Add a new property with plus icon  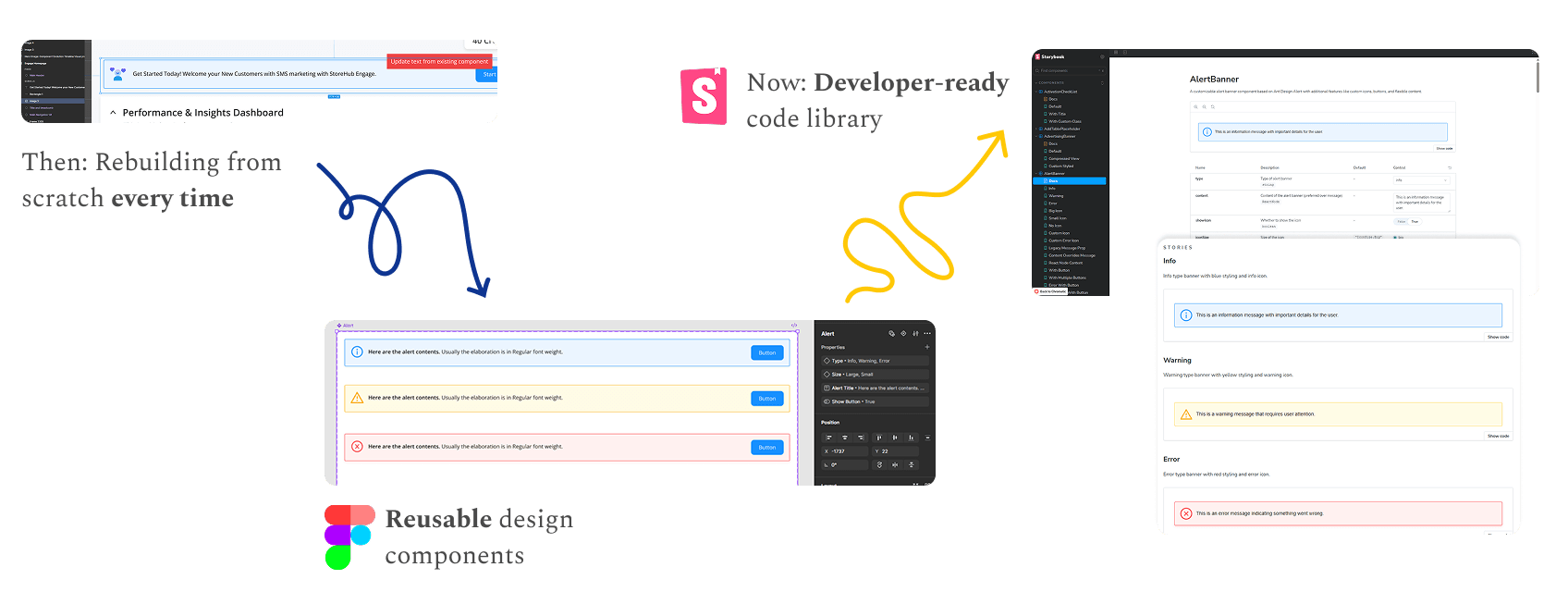[927, 347]
